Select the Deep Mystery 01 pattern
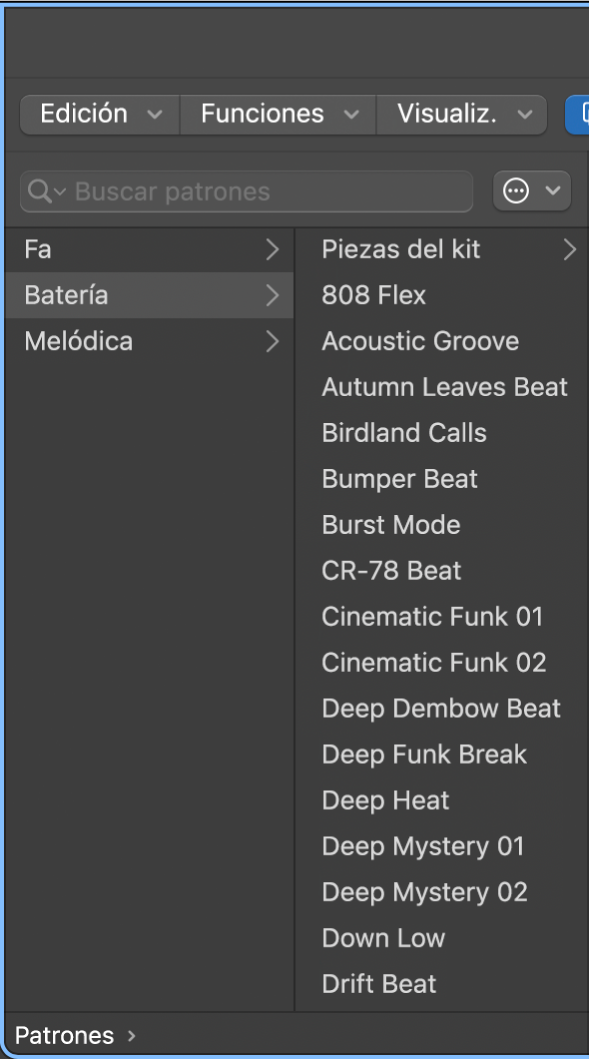Image resolution: width=591 pixels, height=1059 pixels. tap(423, 846)
